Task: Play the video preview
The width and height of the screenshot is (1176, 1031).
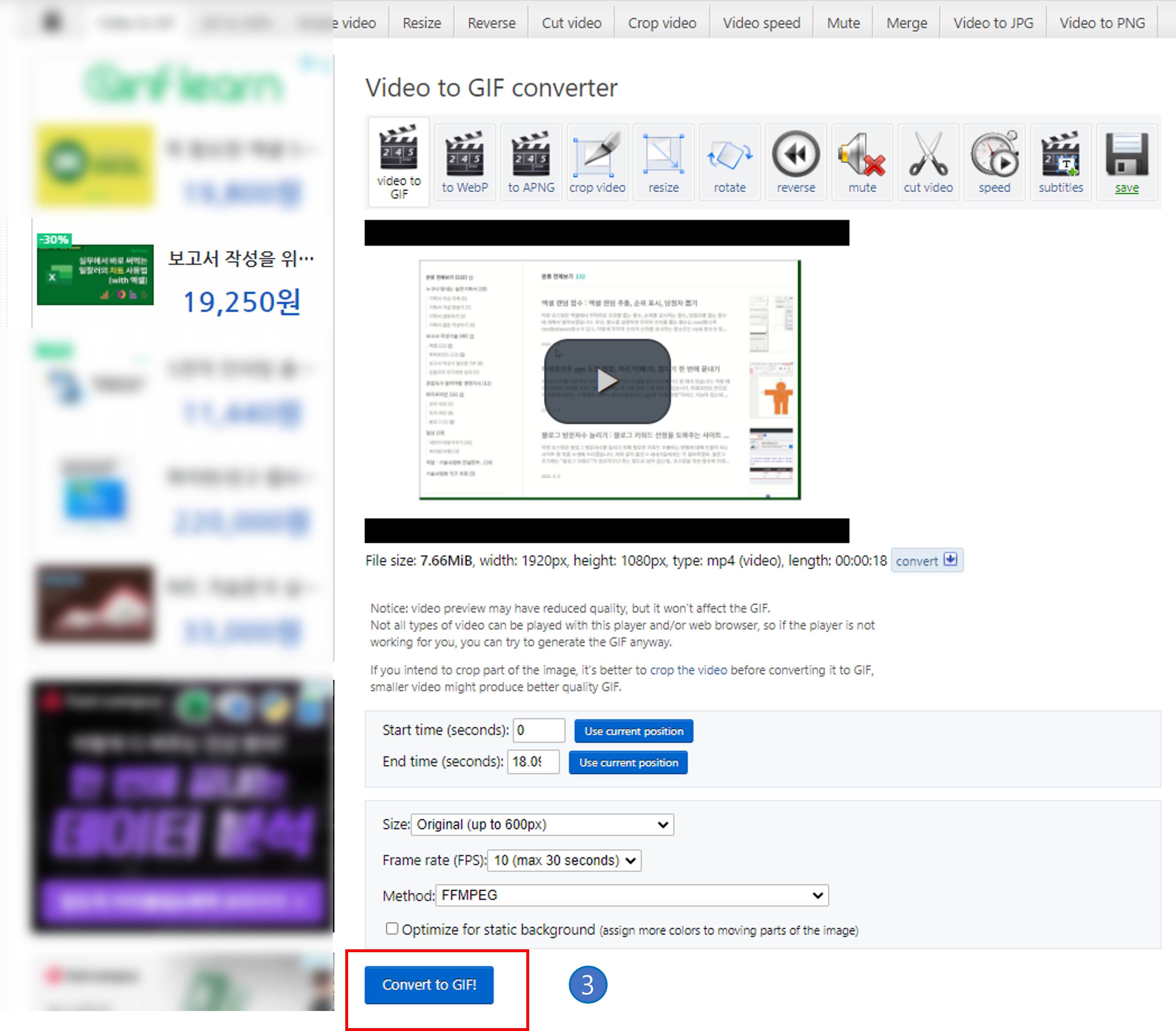Action: pos(607,381)
